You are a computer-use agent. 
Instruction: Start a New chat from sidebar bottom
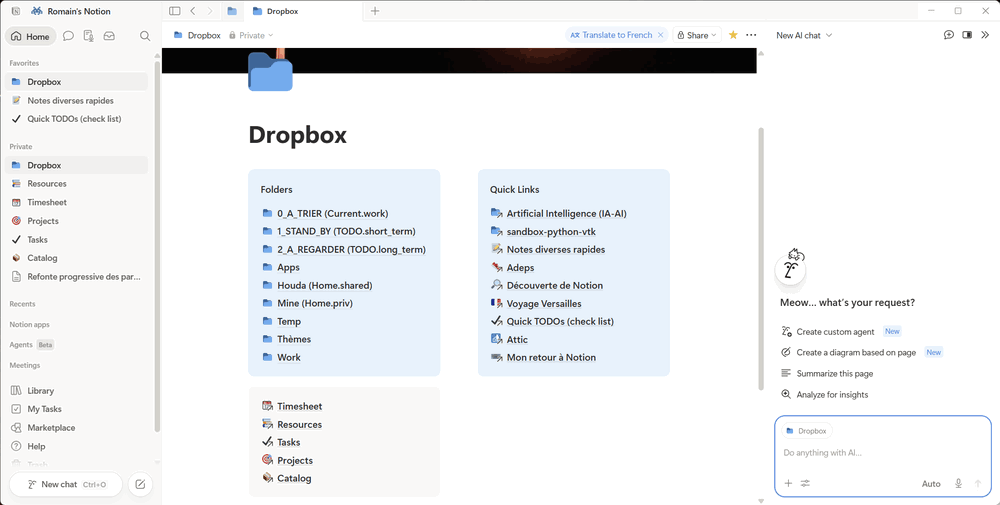click(x=66, y=485)
